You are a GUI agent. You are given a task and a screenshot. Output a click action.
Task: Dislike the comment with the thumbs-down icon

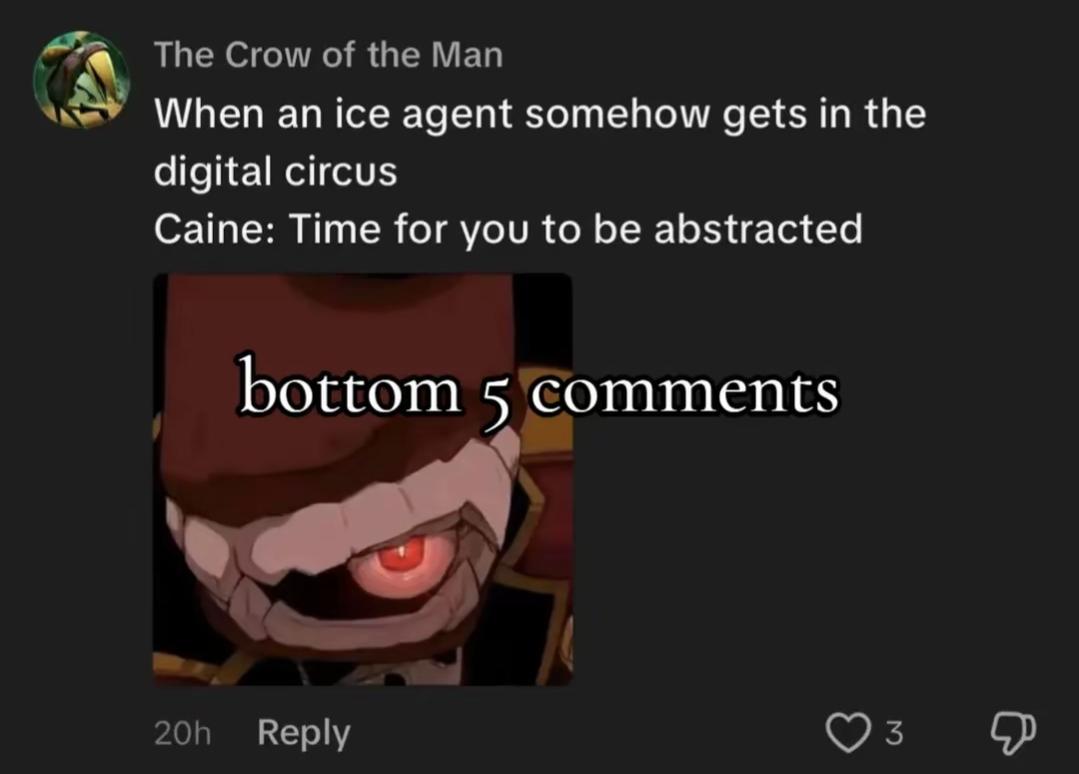[1012, 734]
